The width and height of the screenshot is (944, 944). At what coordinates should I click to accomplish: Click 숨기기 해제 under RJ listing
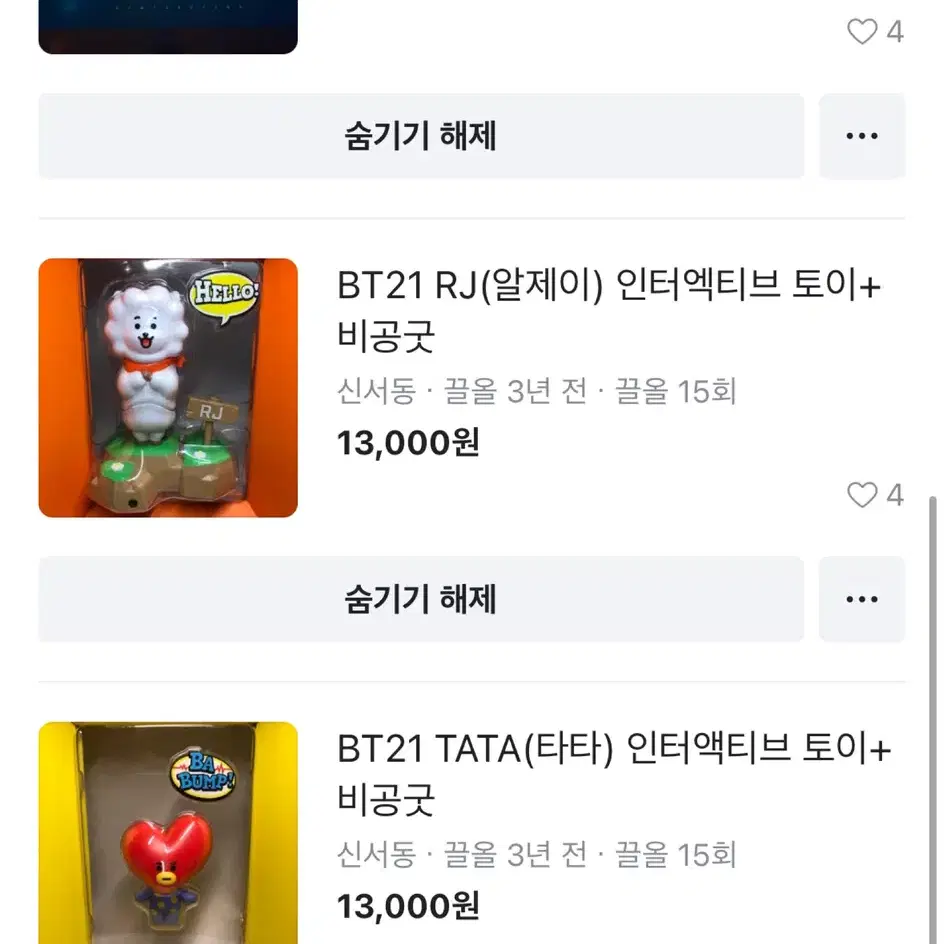tap(421, 599)
